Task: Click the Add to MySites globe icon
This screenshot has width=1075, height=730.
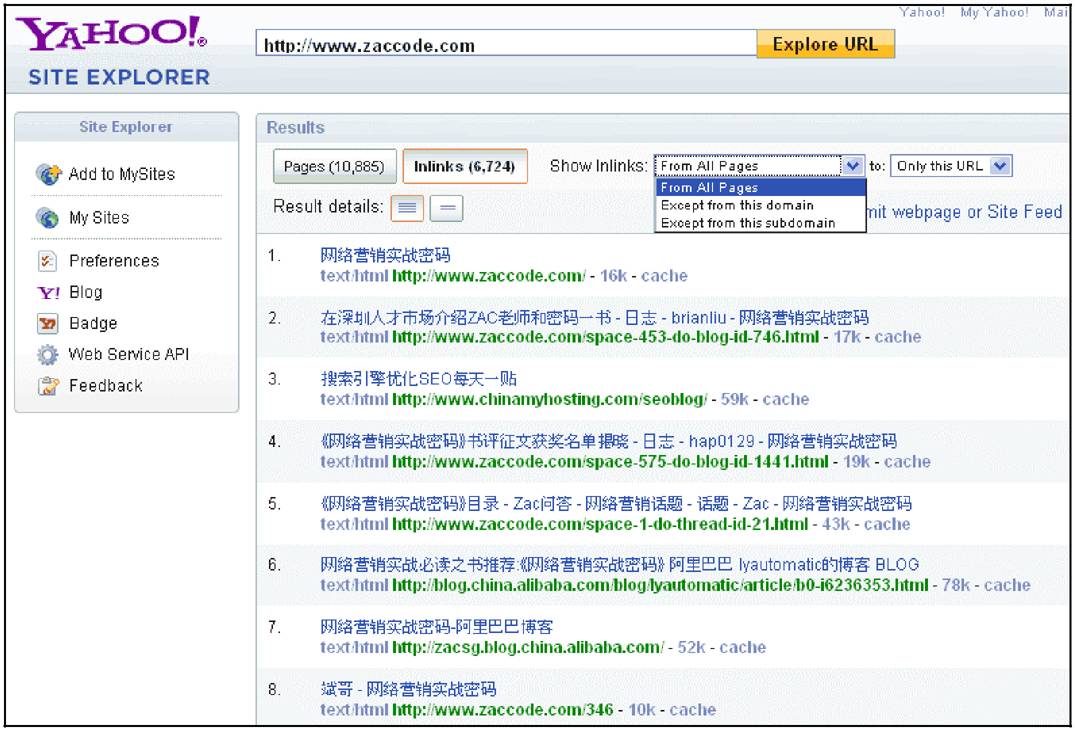Action: click(x=49, y=174)
